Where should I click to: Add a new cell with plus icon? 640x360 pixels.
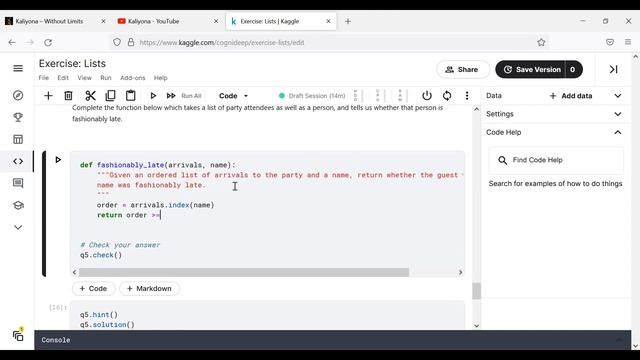48,96
